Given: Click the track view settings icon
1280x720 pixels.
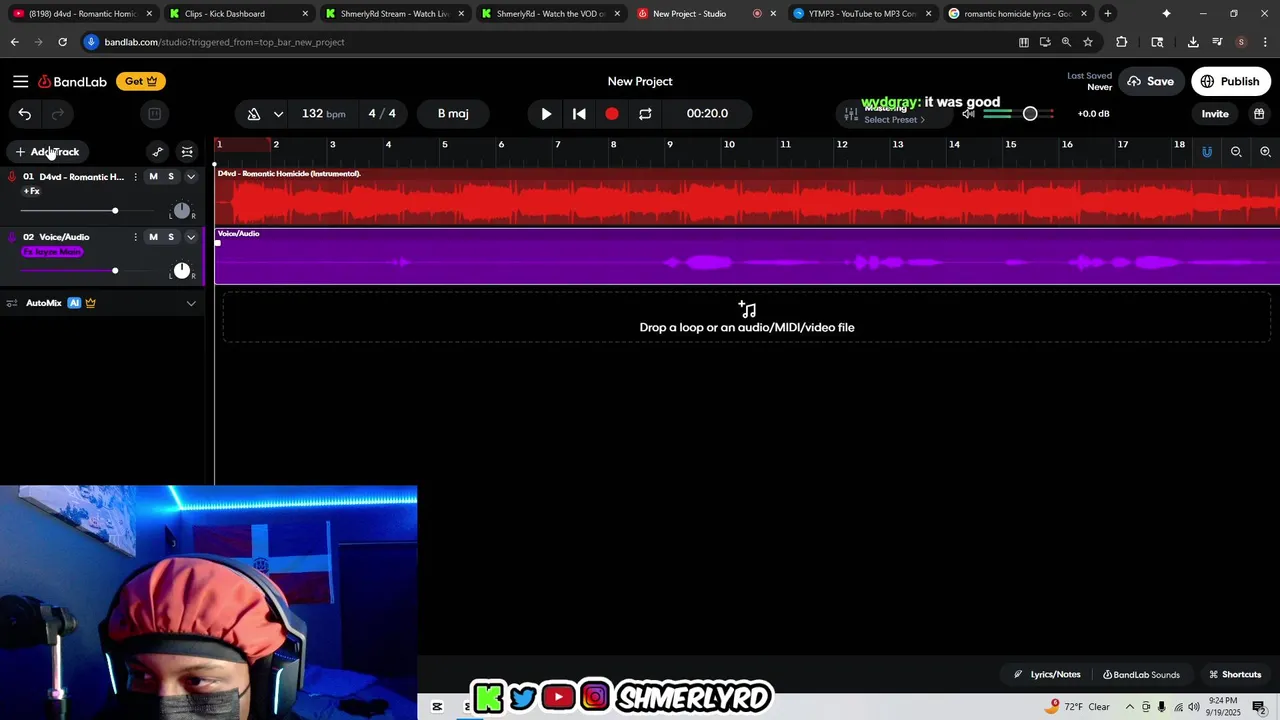Looking at the screenshot, I should (187, 152).
